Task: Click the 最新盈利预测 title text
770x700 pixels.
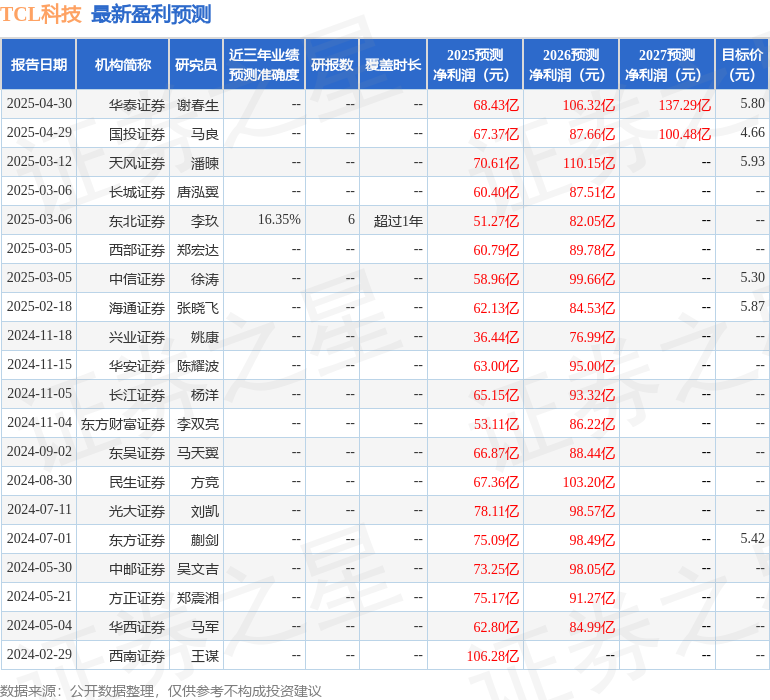Action: point(151,14)
